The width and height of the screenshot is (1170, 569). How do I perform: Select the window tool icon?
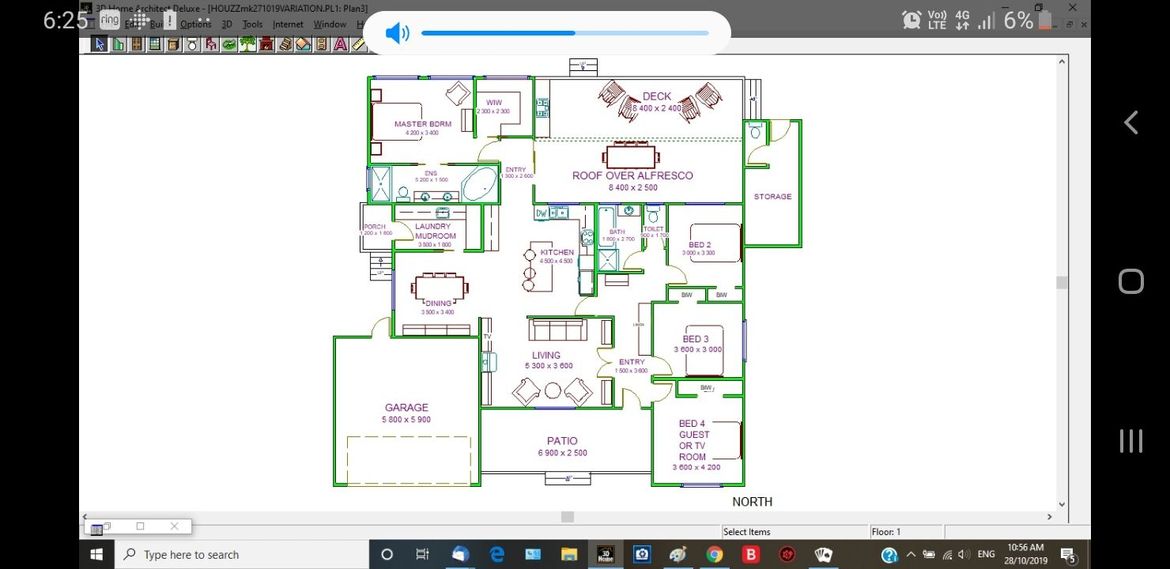[155, 44]
